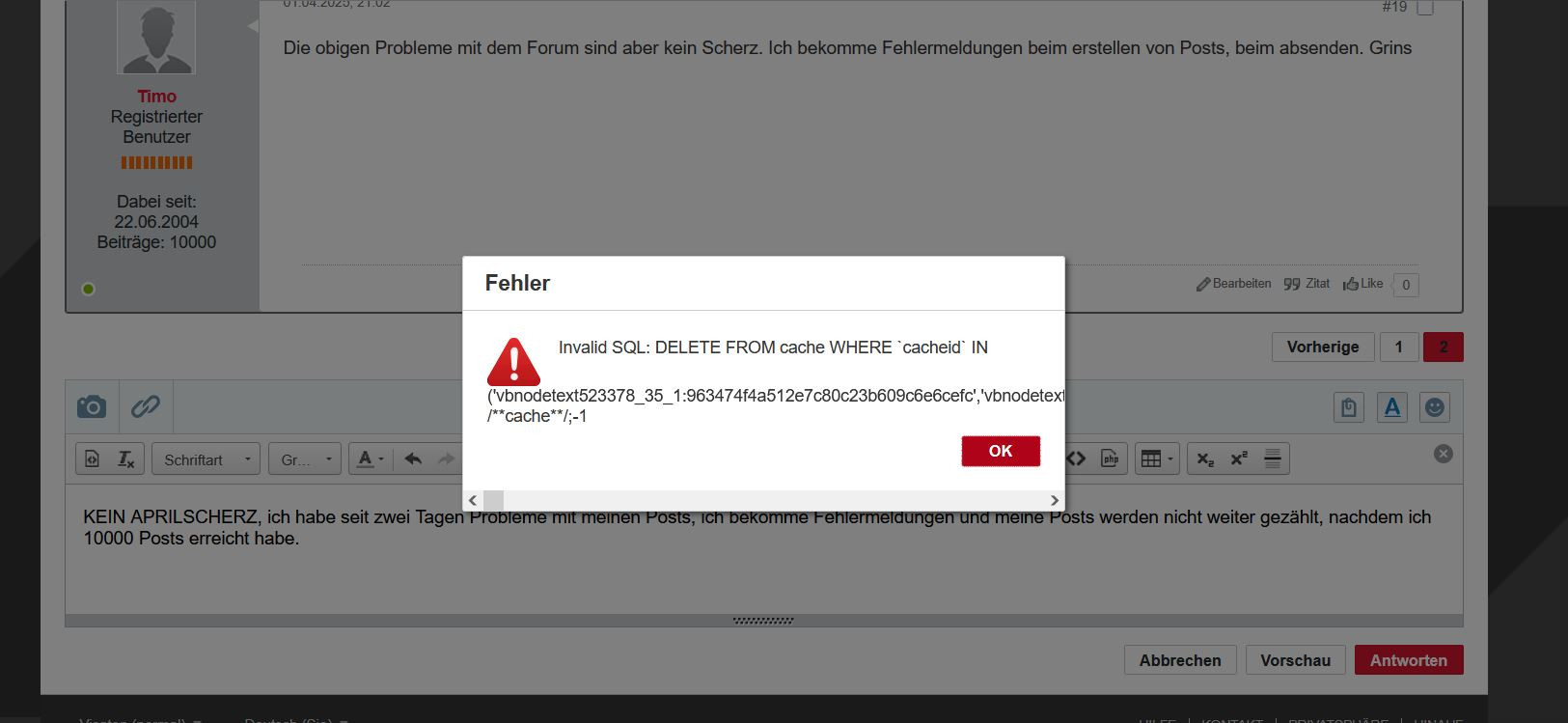Click the orange reputation bar under Timo
The width and height of the screenshot is (1568, 723).
tap(156, 163)
